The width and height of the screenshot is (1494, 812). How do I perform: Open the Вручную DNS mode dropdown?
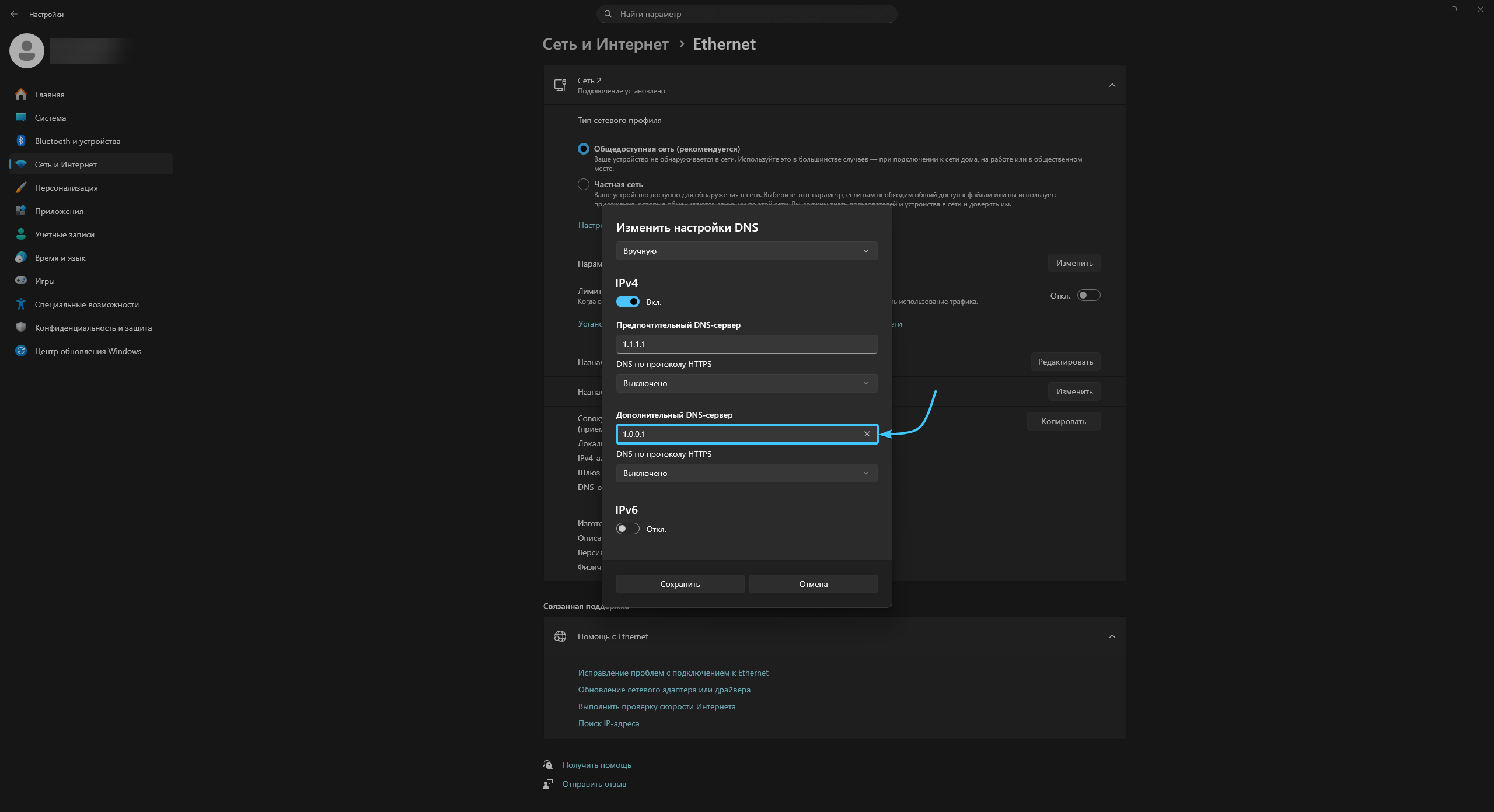click(746, 251)
